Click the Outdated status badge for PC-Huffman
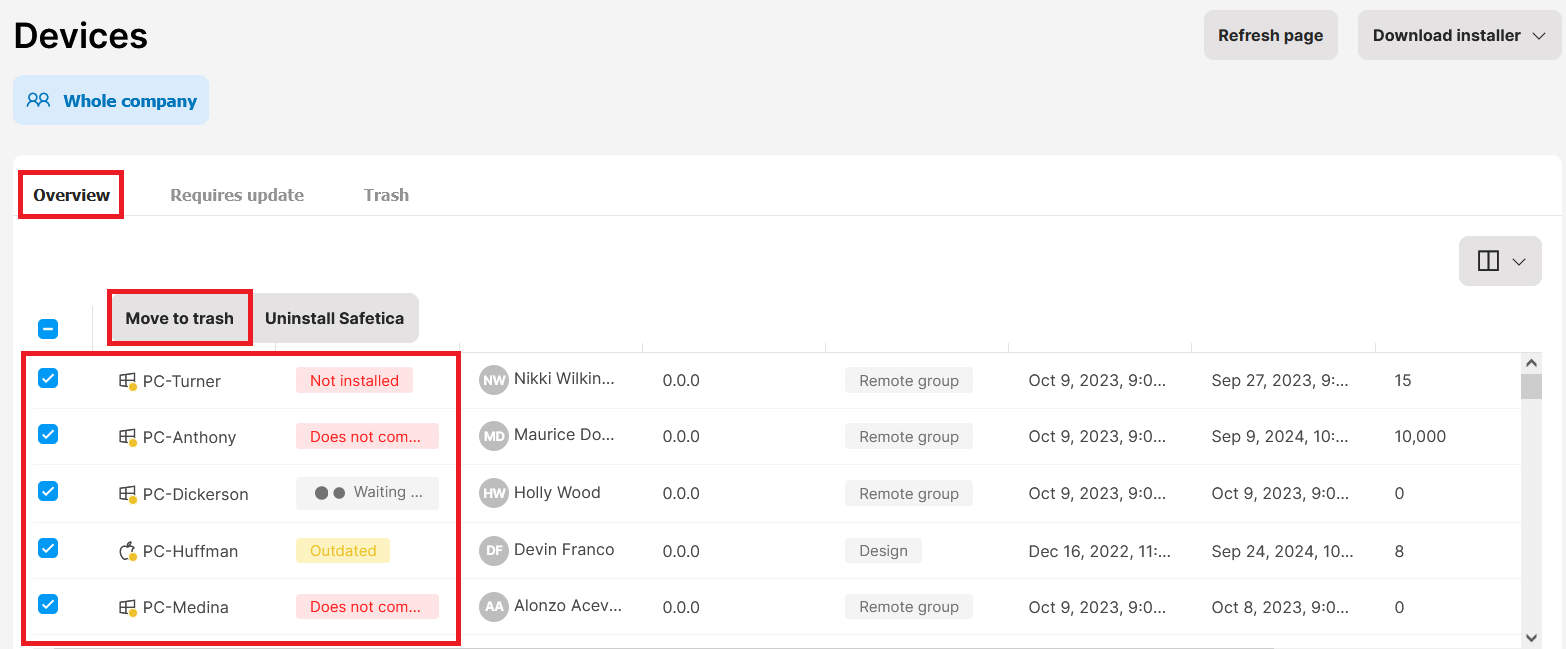Screen dimensions: 1566x649 pos(343,551)
